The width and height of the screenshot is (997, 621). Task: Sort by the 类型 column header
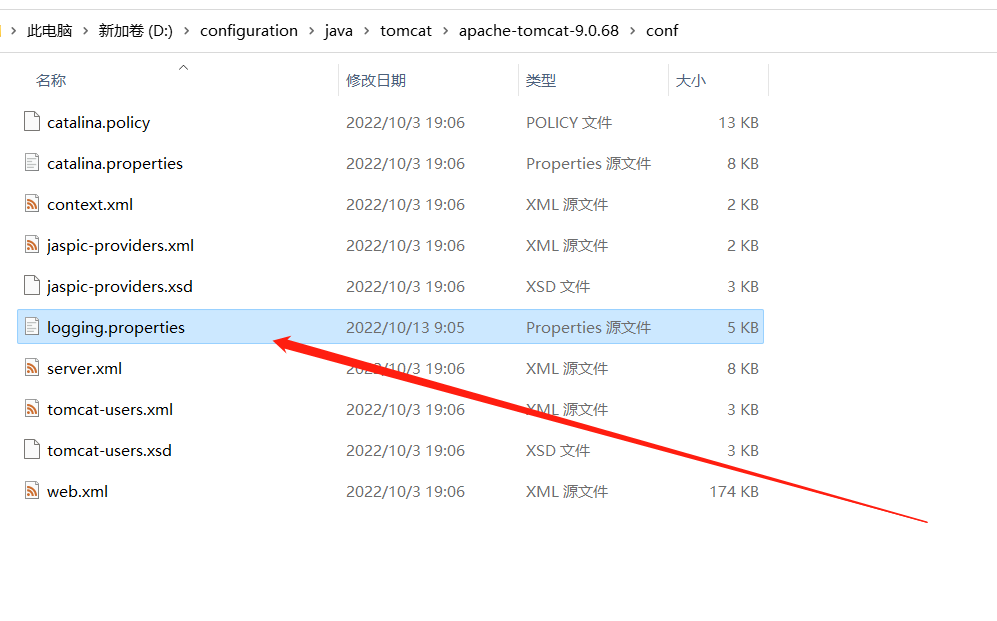pyautogui.click(x=541, y=81)
